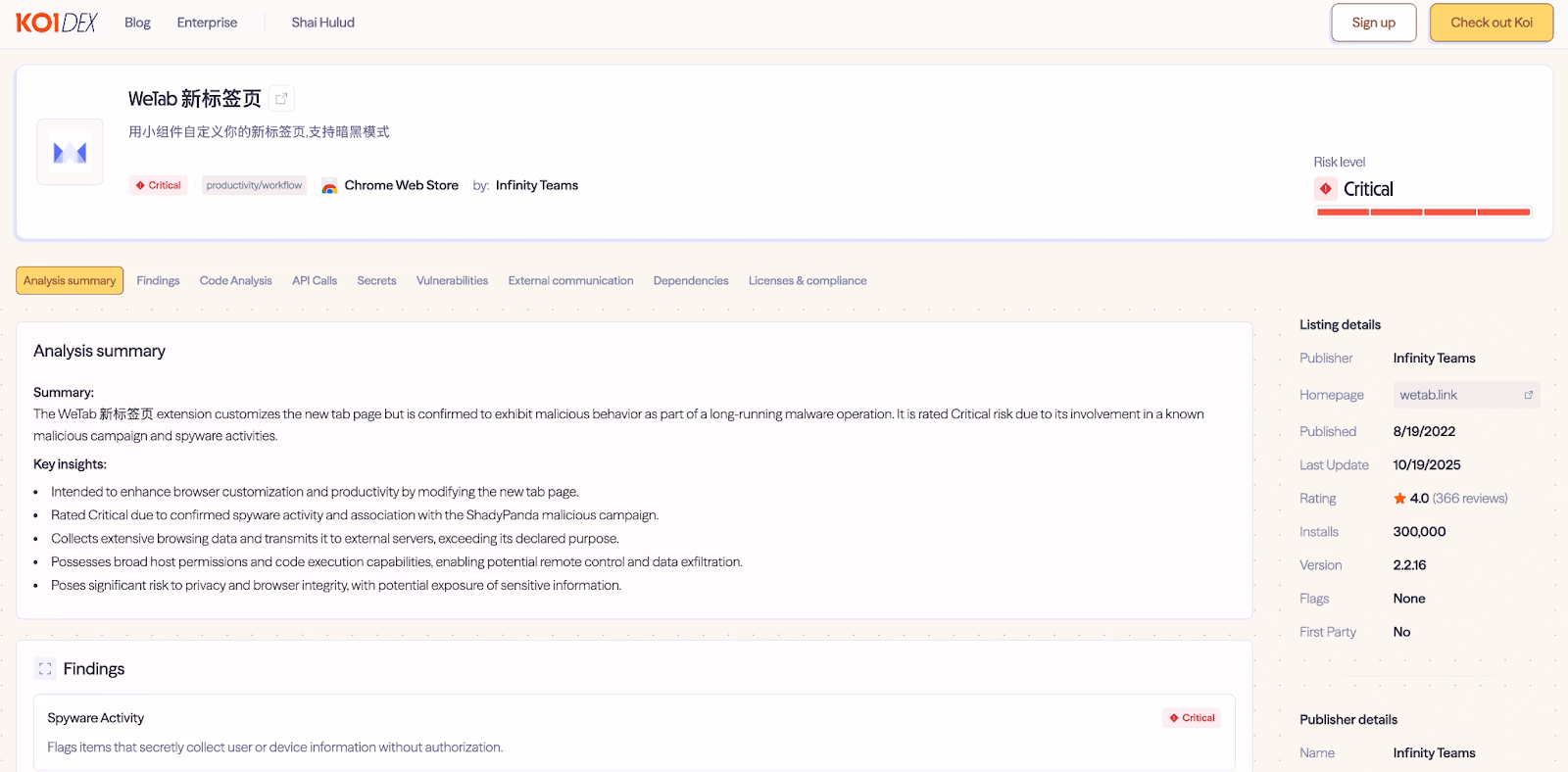This screenshot has width=1568, height=772.
Task: Open the Licenses & compliance tab
Action: pyautogui.click(x=808, y=280)
